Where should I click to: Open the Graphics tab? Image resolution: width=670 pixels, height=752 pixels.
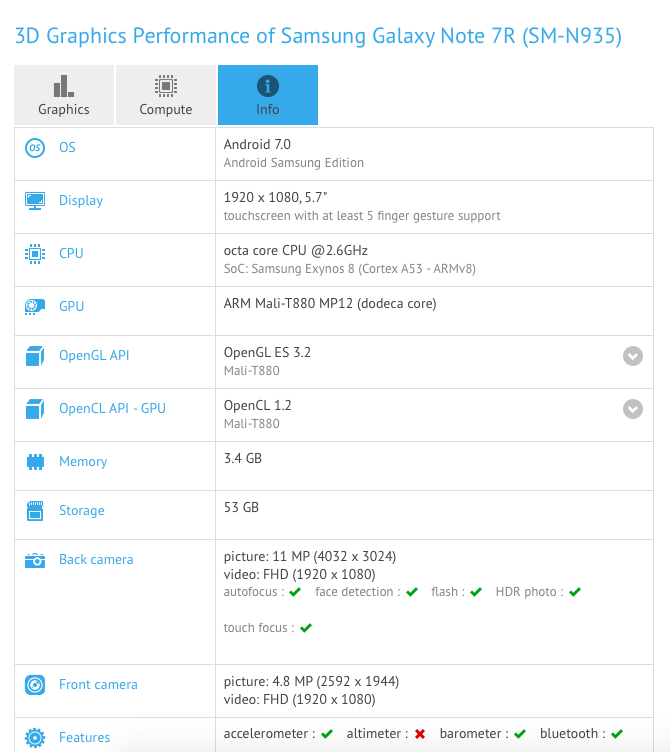pos(64,95)
